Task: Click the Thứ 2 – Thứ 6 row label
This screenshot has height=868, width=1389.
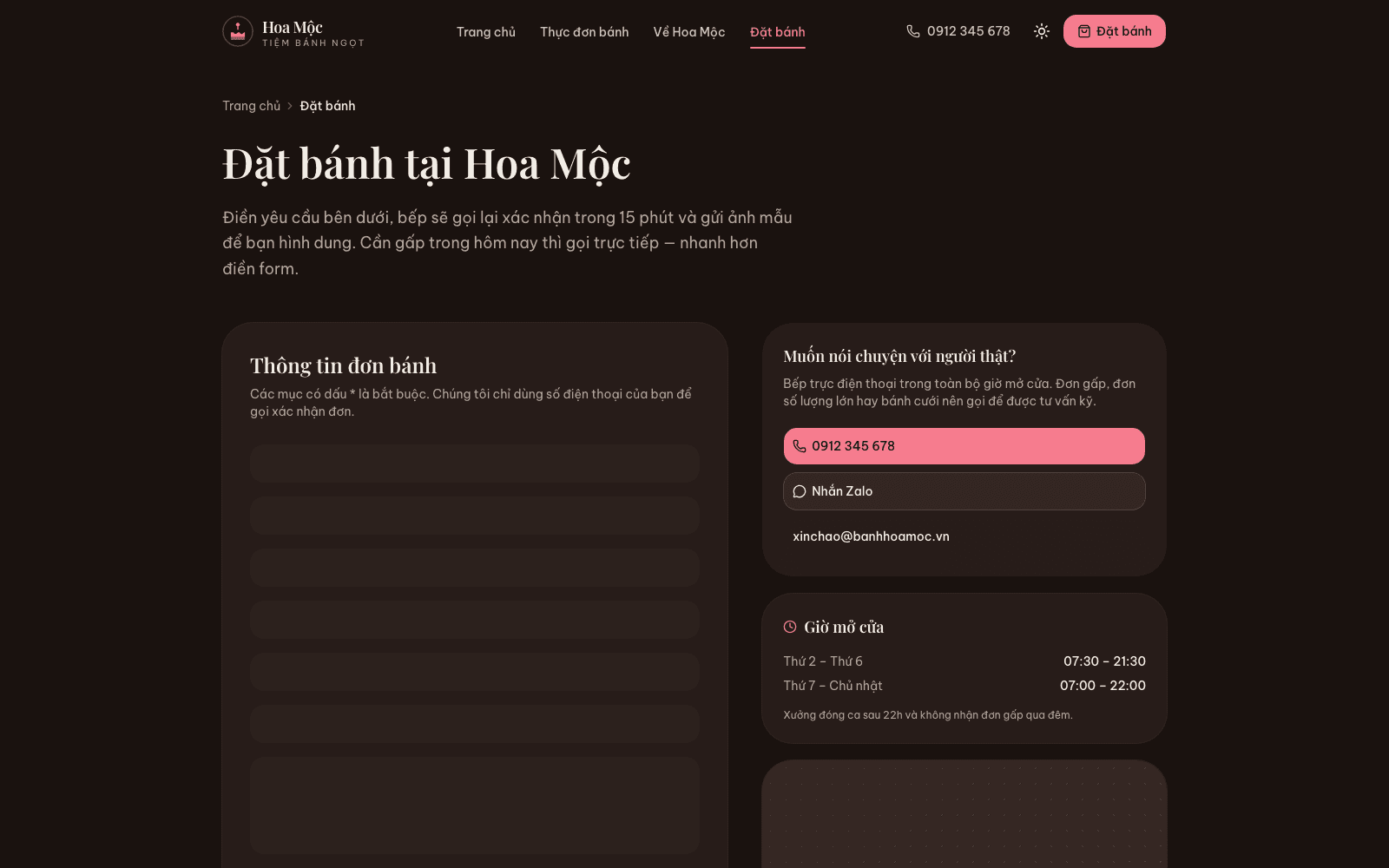Action: pyautogui.click(x=823, y=661)
